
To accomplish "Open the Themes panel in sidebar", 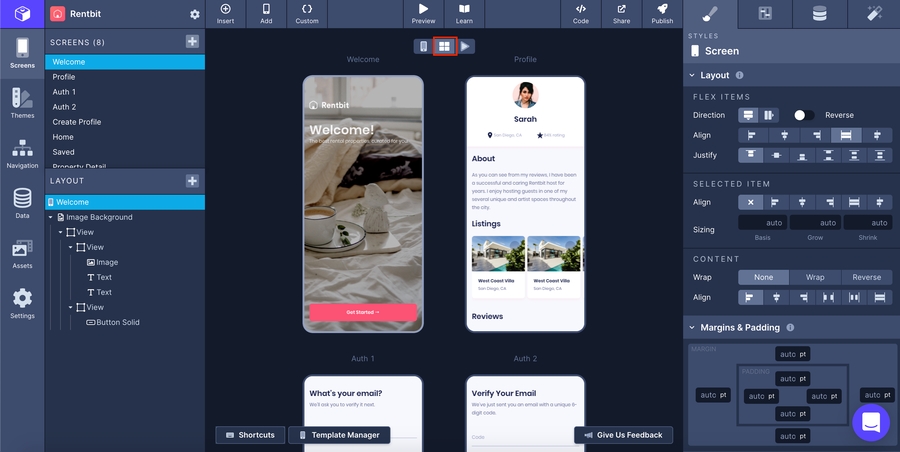I will (22, 103).
